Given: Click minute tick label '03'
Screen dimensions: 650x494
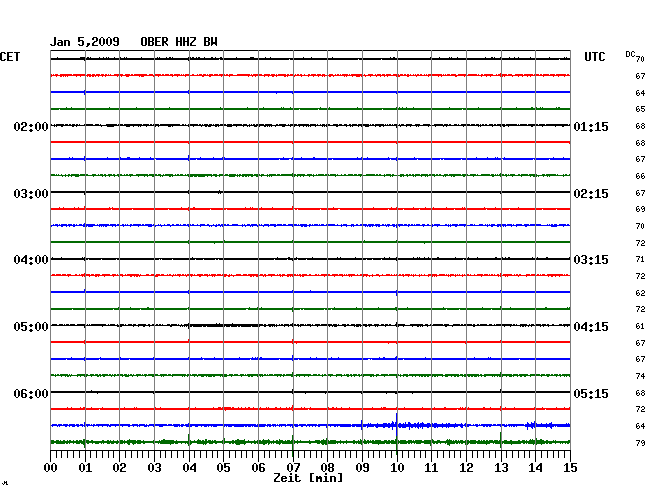Looking at the screenshot, I should (x=154, y=467).
